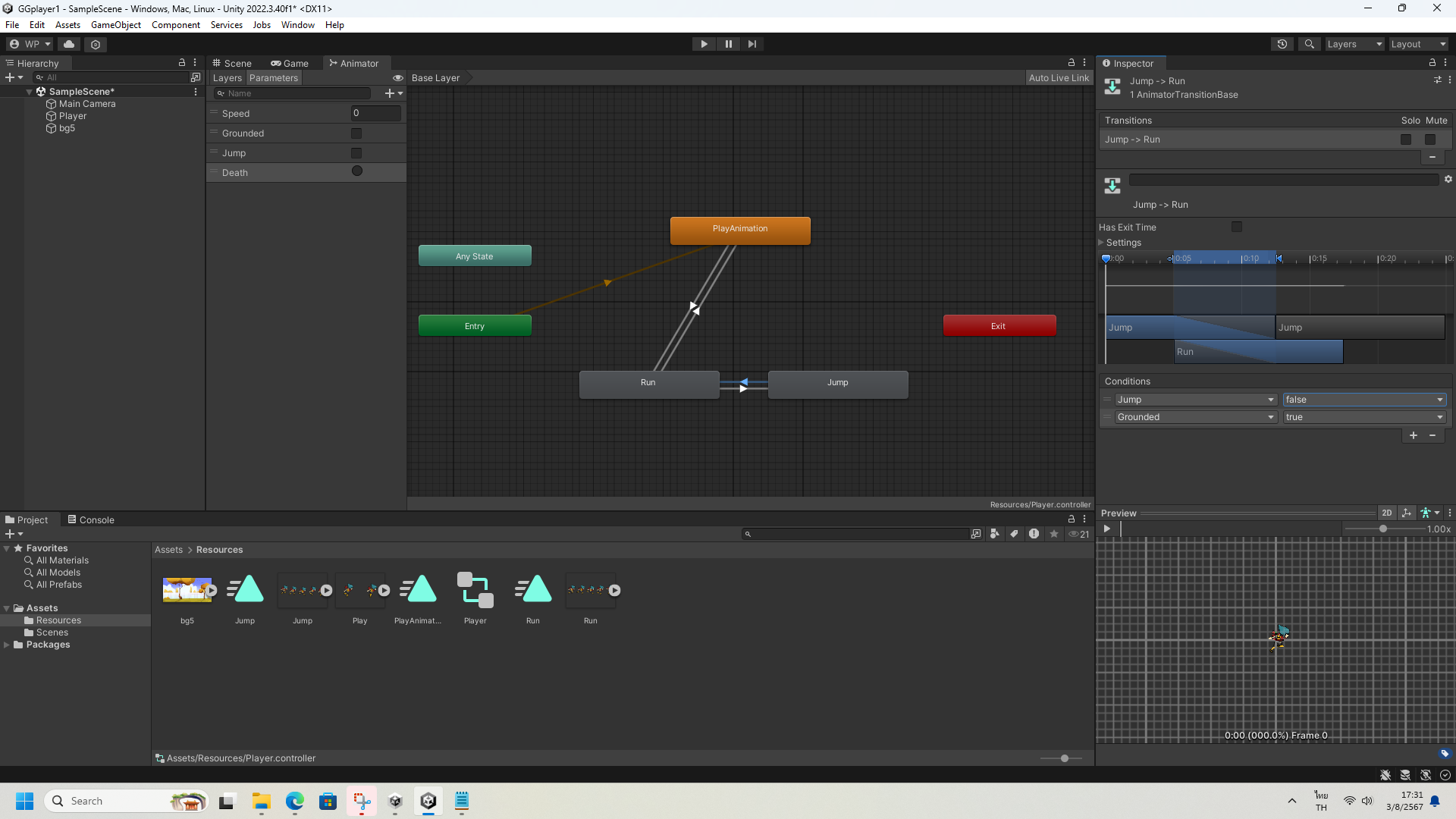Adjust the Preview speed slider handle

(x=1383, y=529)
